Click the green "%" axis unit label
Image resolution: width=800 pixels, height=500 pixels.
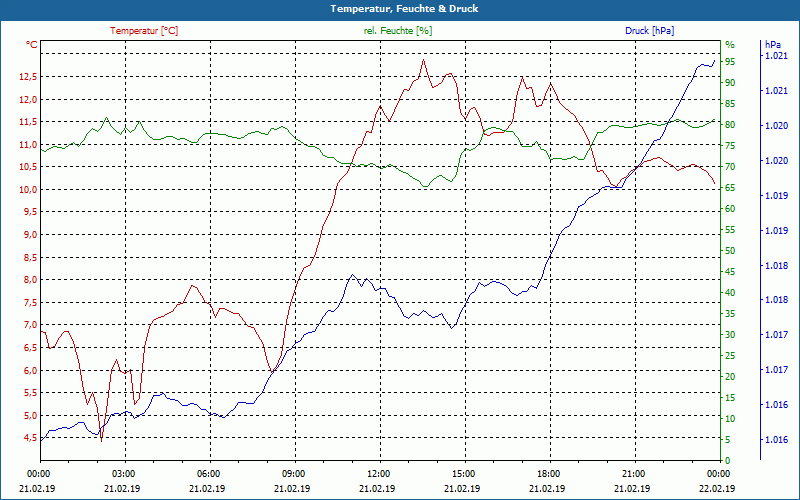tap(730, 44)
